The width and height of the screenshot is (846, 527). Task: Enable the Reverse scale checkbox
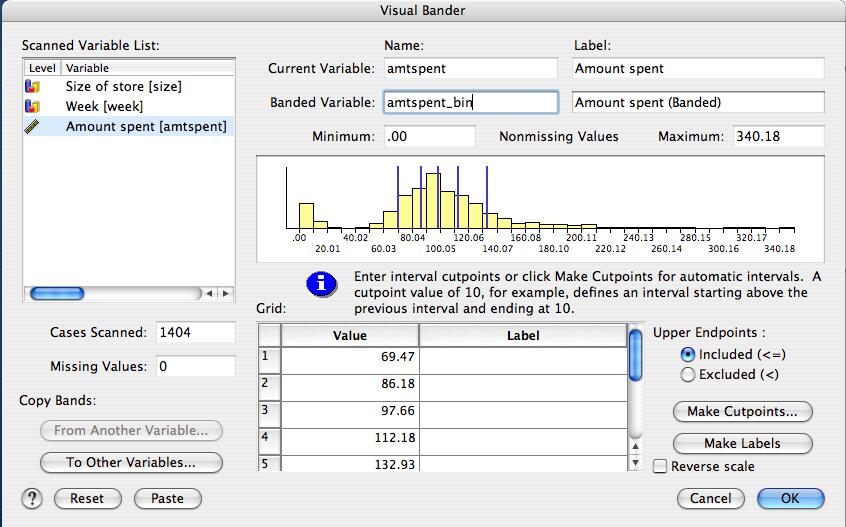coord(660,466)
